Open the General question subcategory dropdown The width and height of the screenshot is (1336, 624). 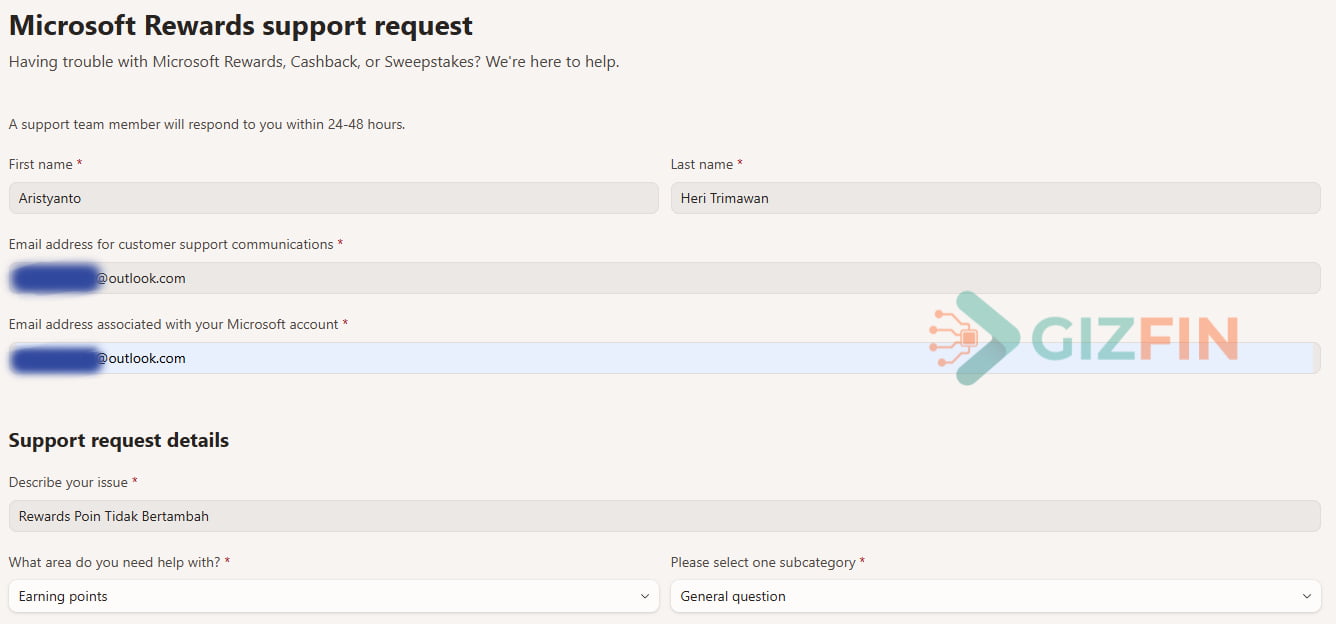click(996, 596)
